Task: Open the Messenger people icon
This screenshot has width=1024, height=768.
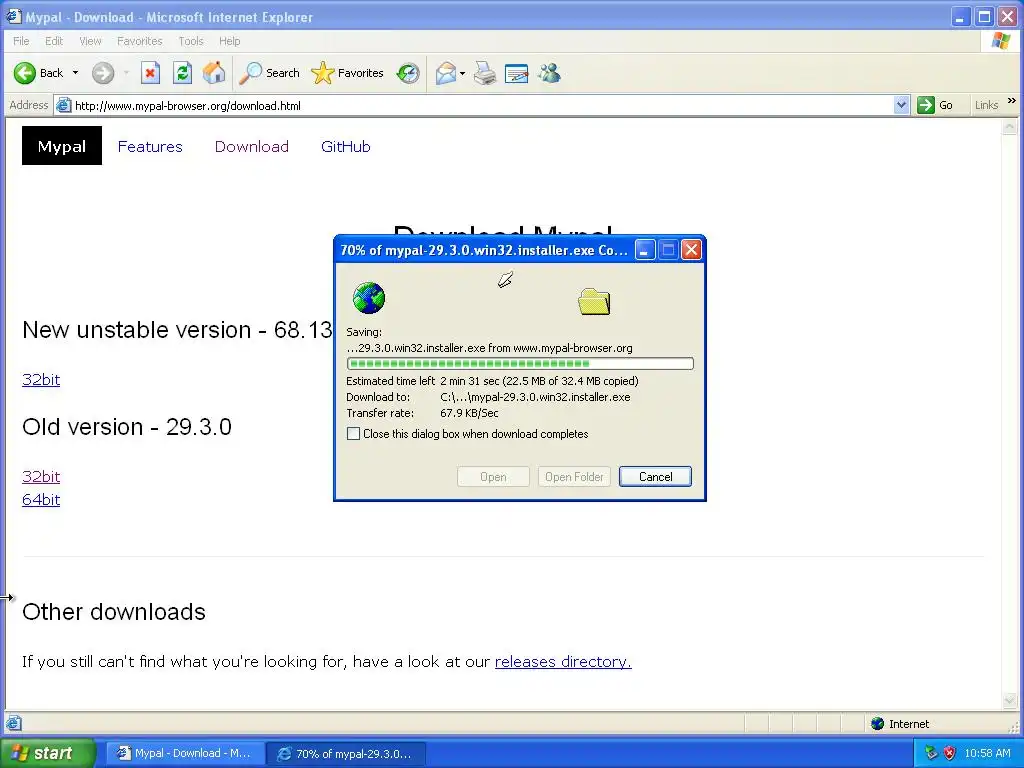Action: click(549, 73)
